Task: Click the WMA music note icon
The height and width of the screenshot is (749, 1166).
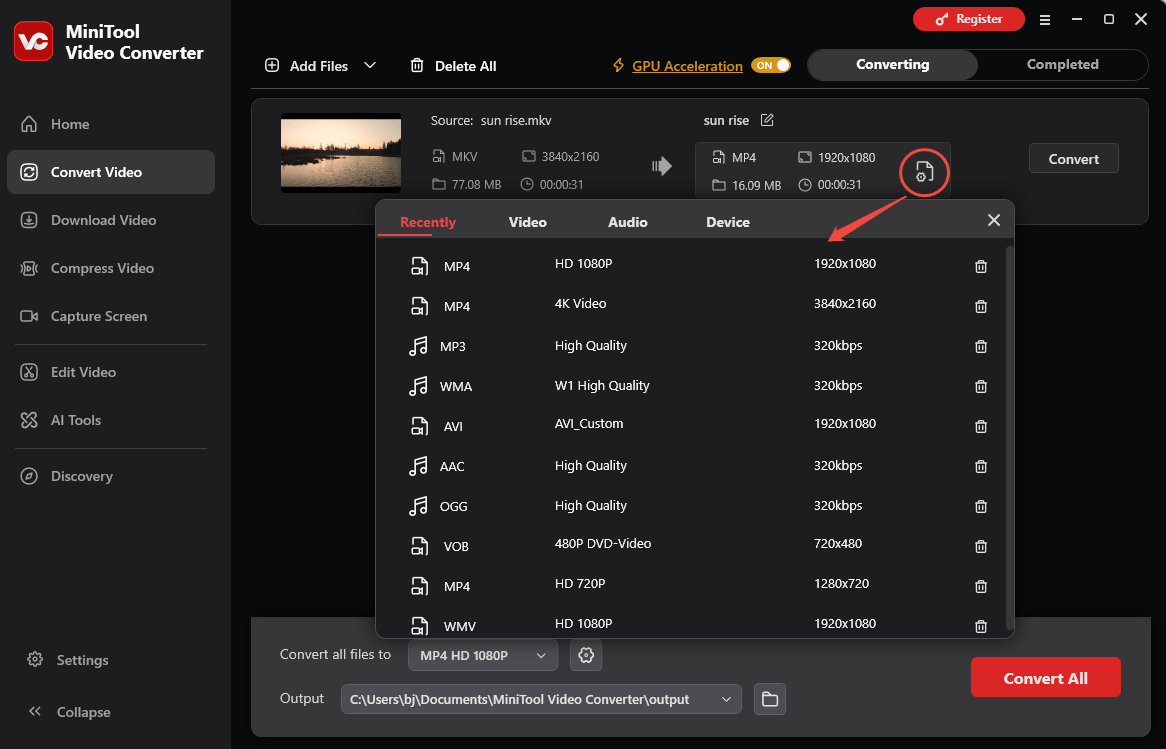Action: (419, 386)
